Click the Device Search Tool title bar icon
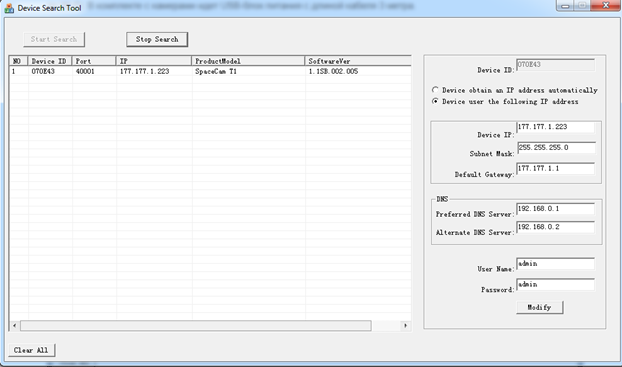 (x=9, y=8)
